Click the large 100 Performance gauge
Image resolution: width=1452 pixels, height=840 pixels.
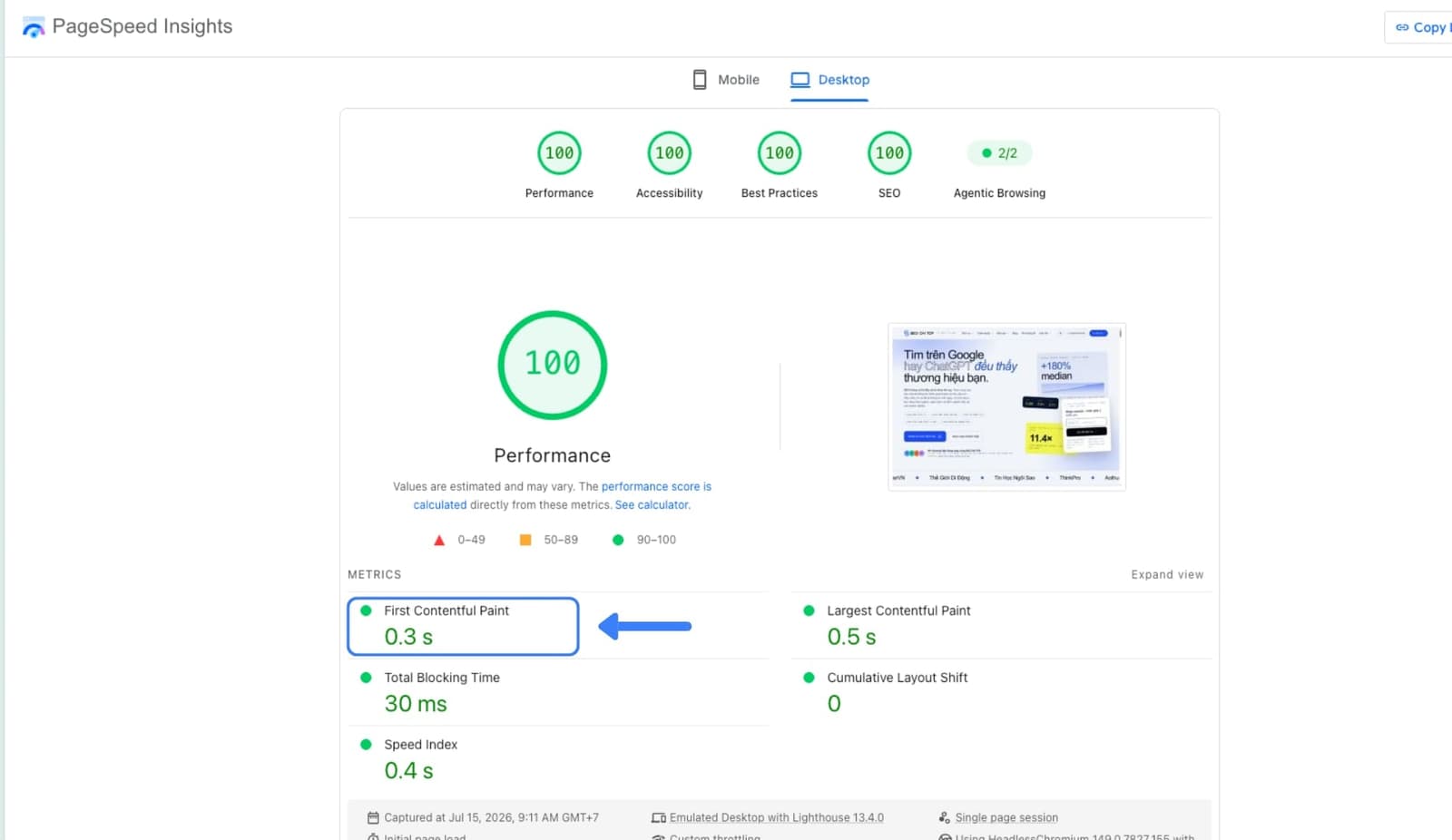point(552,365)
